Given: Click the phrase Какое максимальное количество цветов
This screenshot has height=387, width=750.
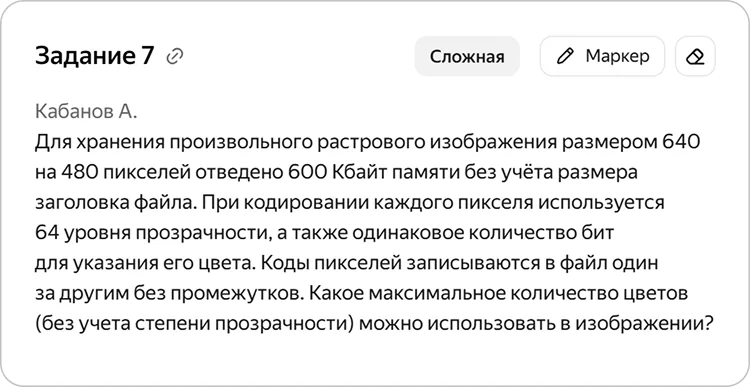Looking at the screenshot, I should click(498, 294).
